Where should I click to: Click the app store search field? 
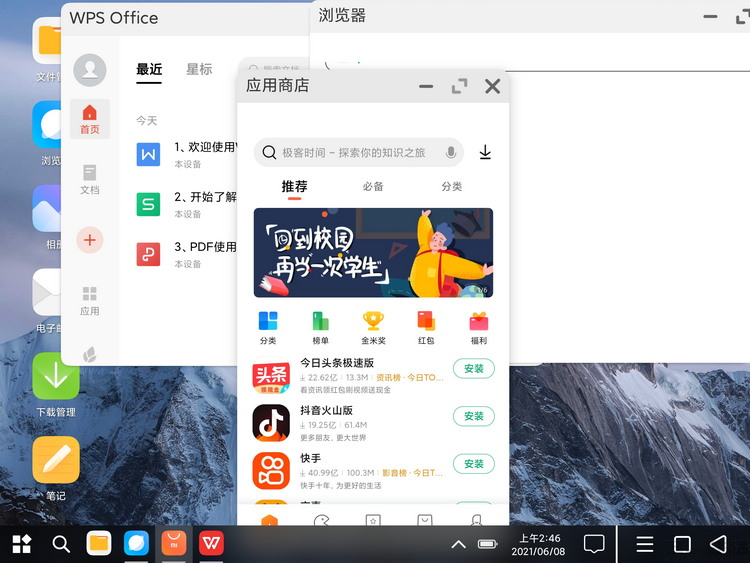359,153
